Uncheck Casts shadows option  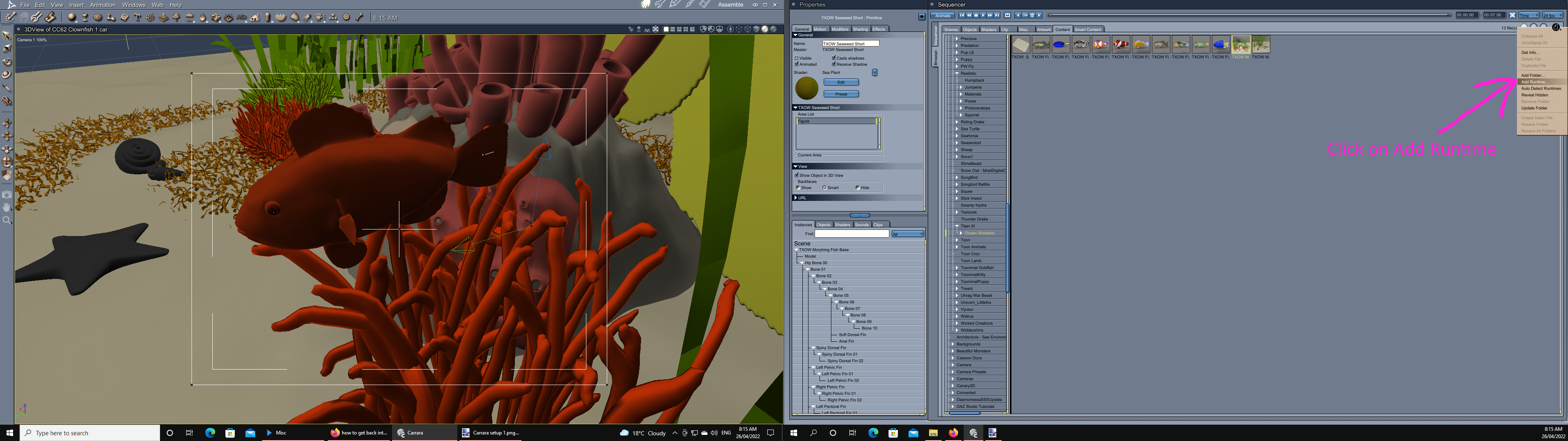[833, 58]
